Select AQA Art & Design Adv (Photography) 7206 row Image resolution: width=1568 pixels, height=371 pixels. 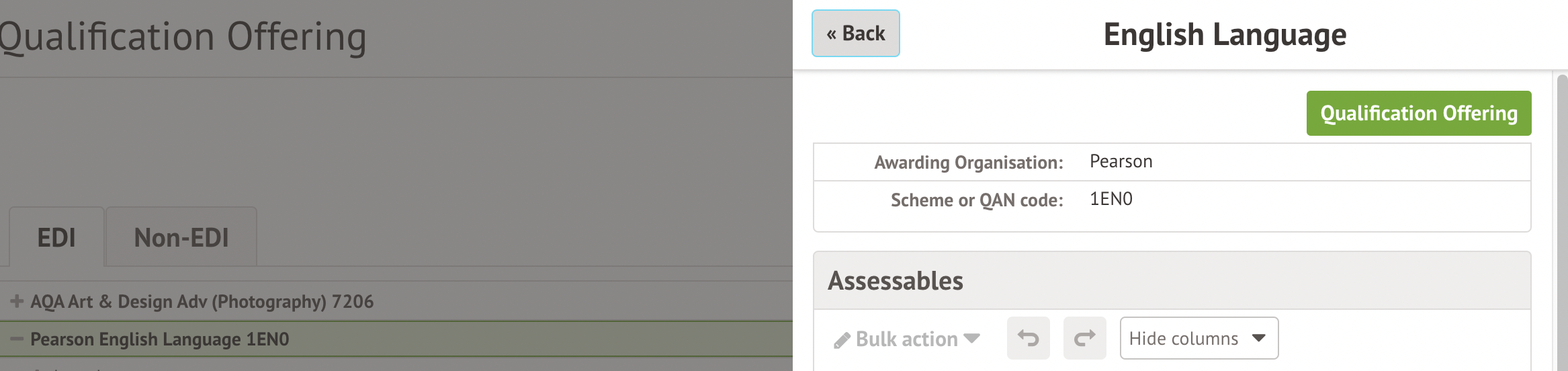[x=202, y=302]
